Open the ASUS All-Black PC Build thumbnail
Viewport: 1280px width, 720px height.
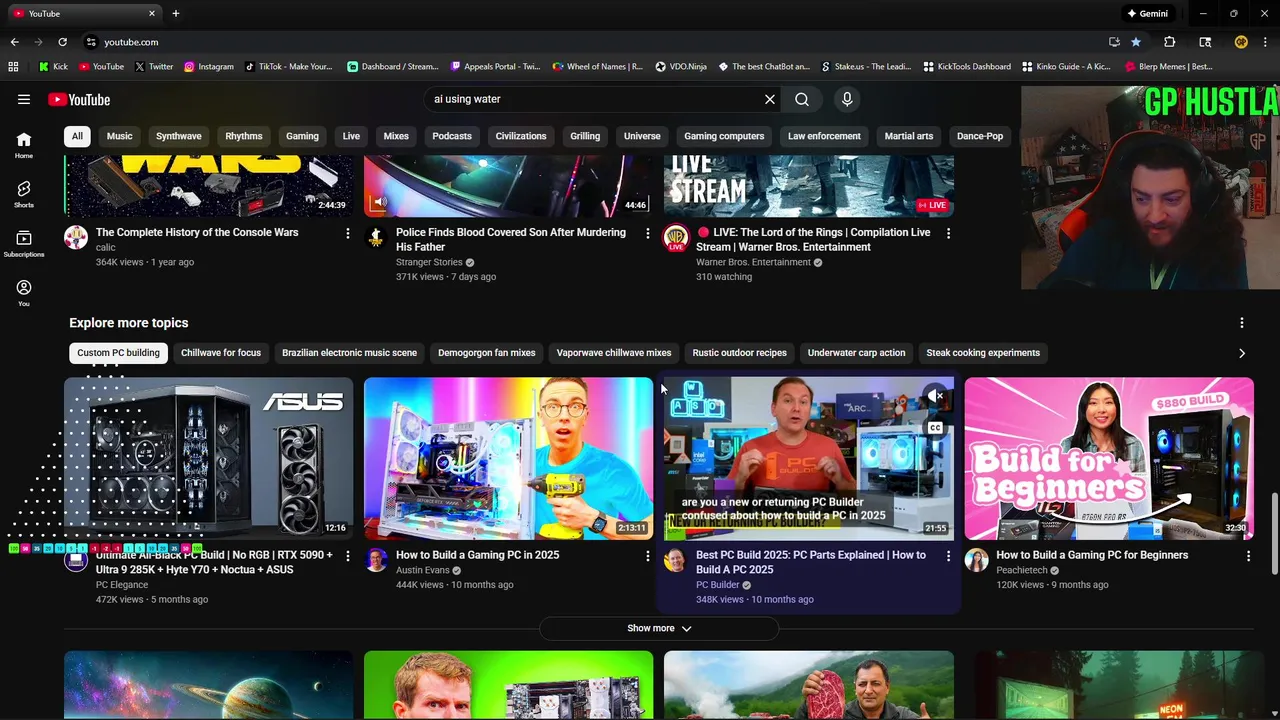click(209, 459)
